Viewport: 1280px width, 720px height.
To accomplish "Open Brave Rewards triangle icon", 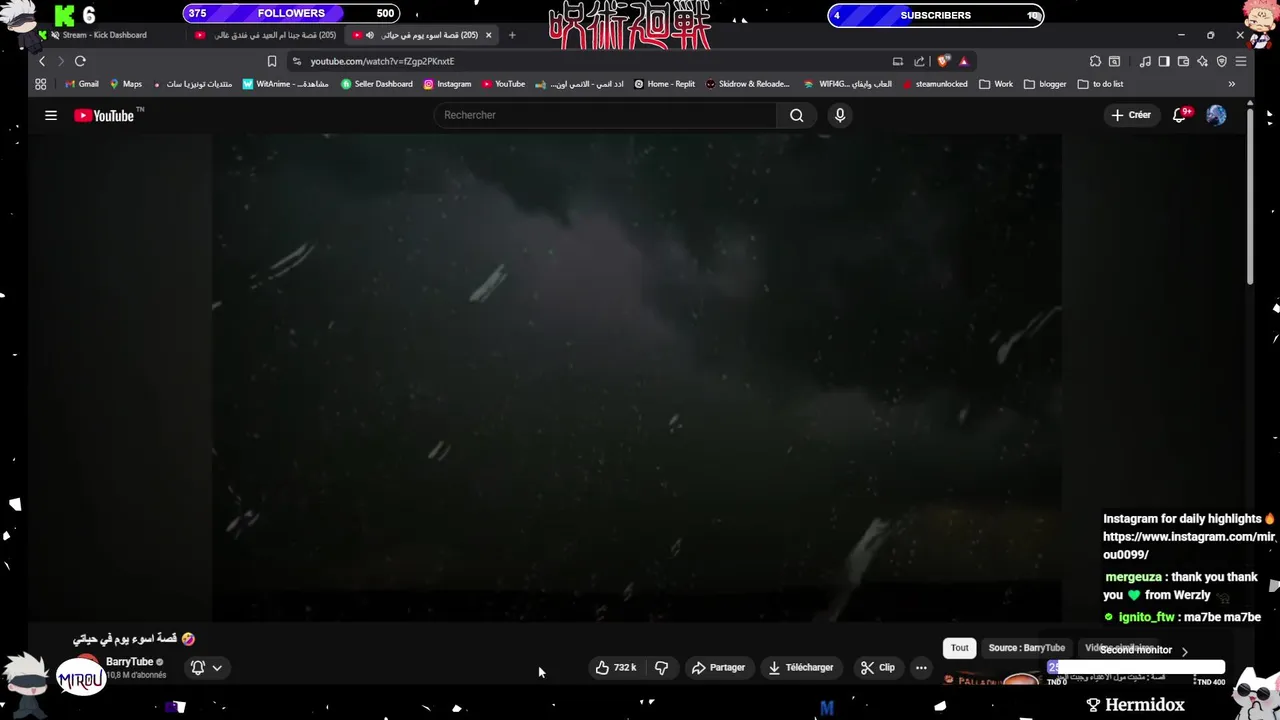I will coord(964,61).
